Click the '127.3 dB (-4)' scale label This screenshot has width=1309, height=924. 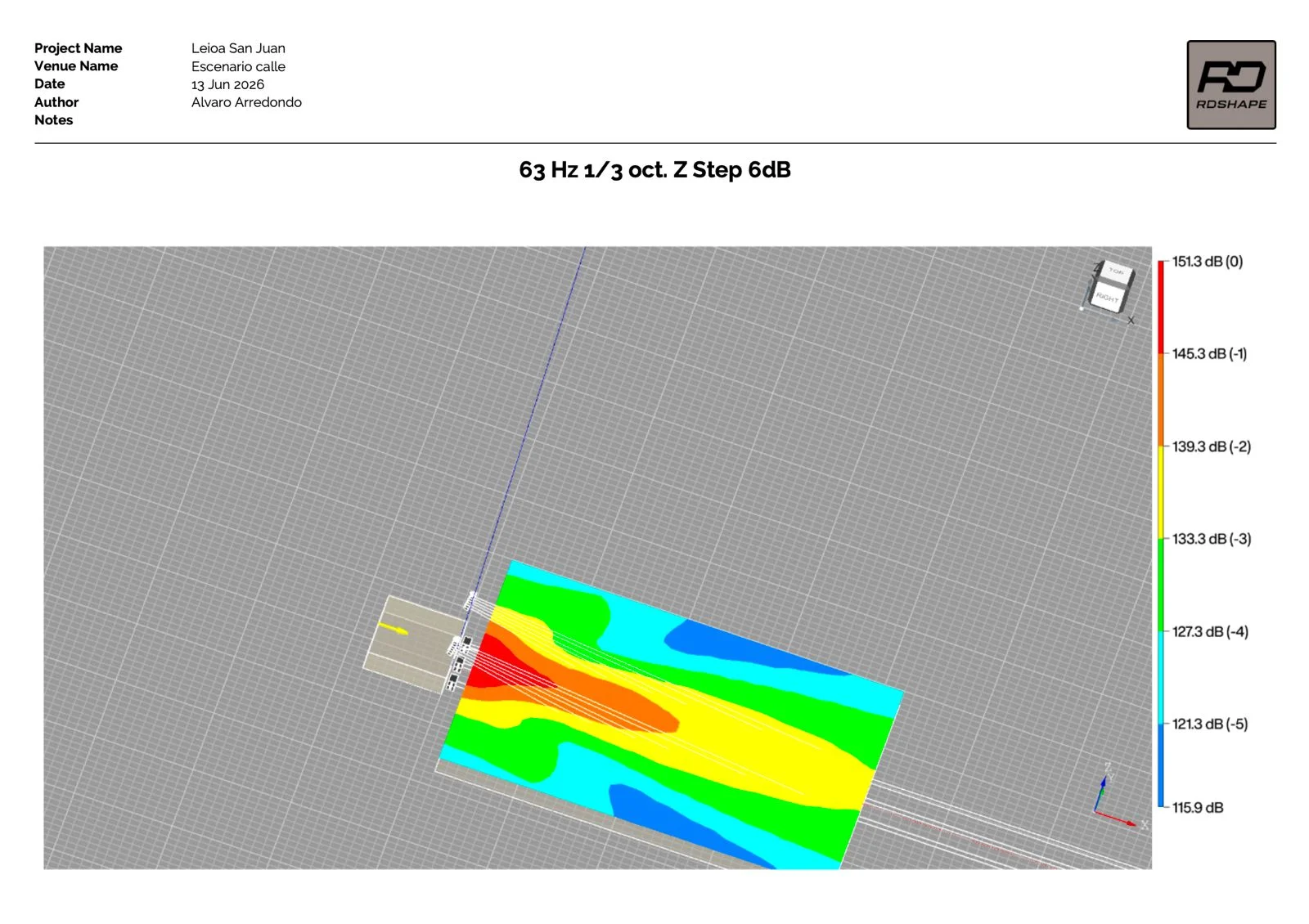[x=1210, y=632]
